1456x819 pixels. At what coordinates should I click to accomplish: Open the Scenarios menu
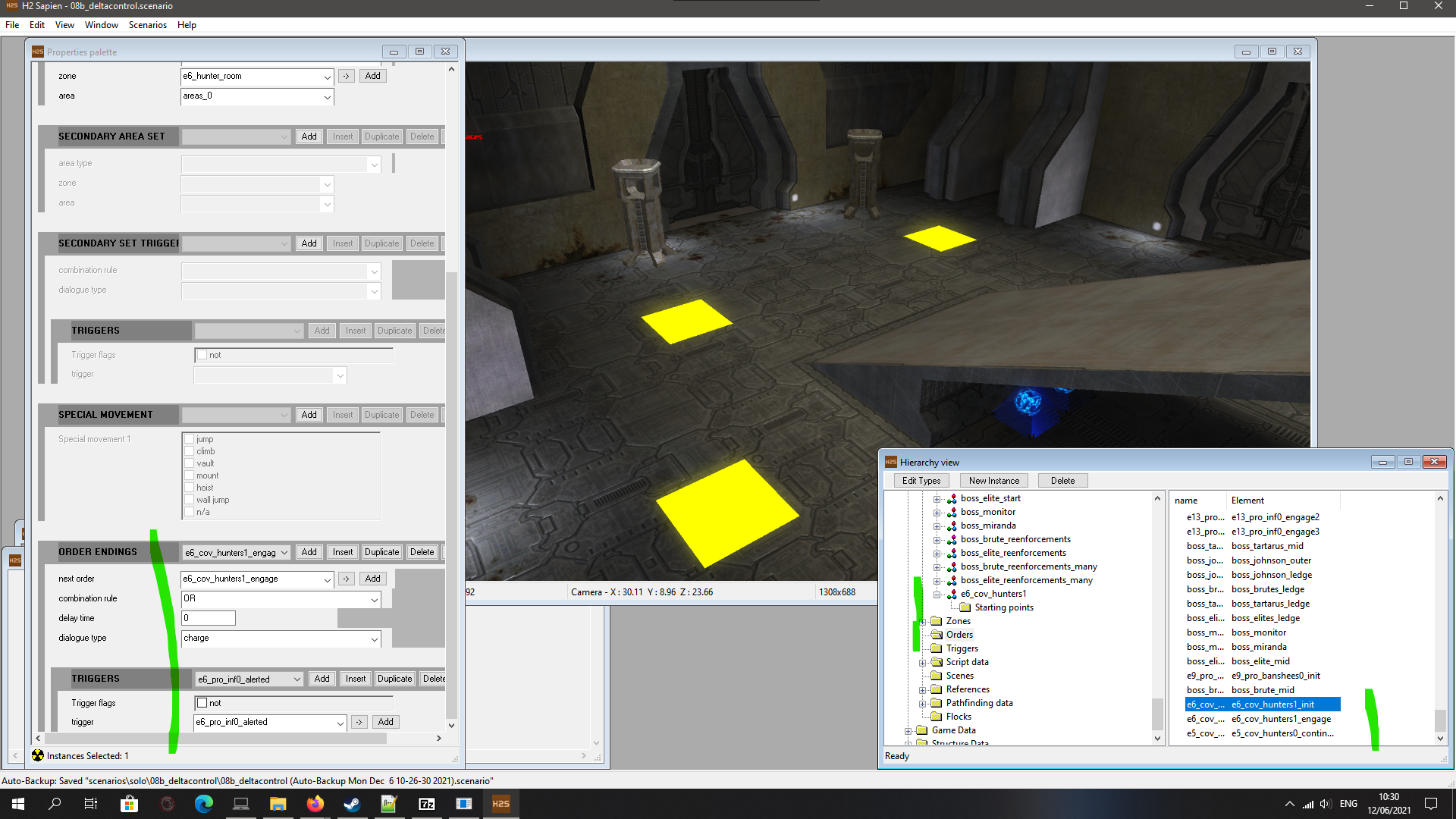[147, 25]
